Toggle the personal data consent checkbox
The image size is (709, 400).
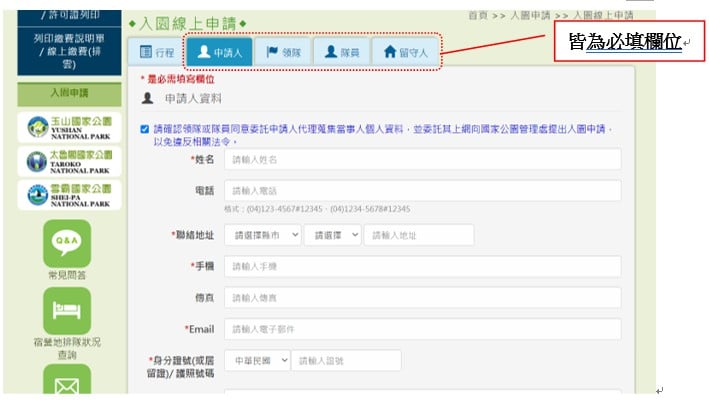tap(145, 129)
